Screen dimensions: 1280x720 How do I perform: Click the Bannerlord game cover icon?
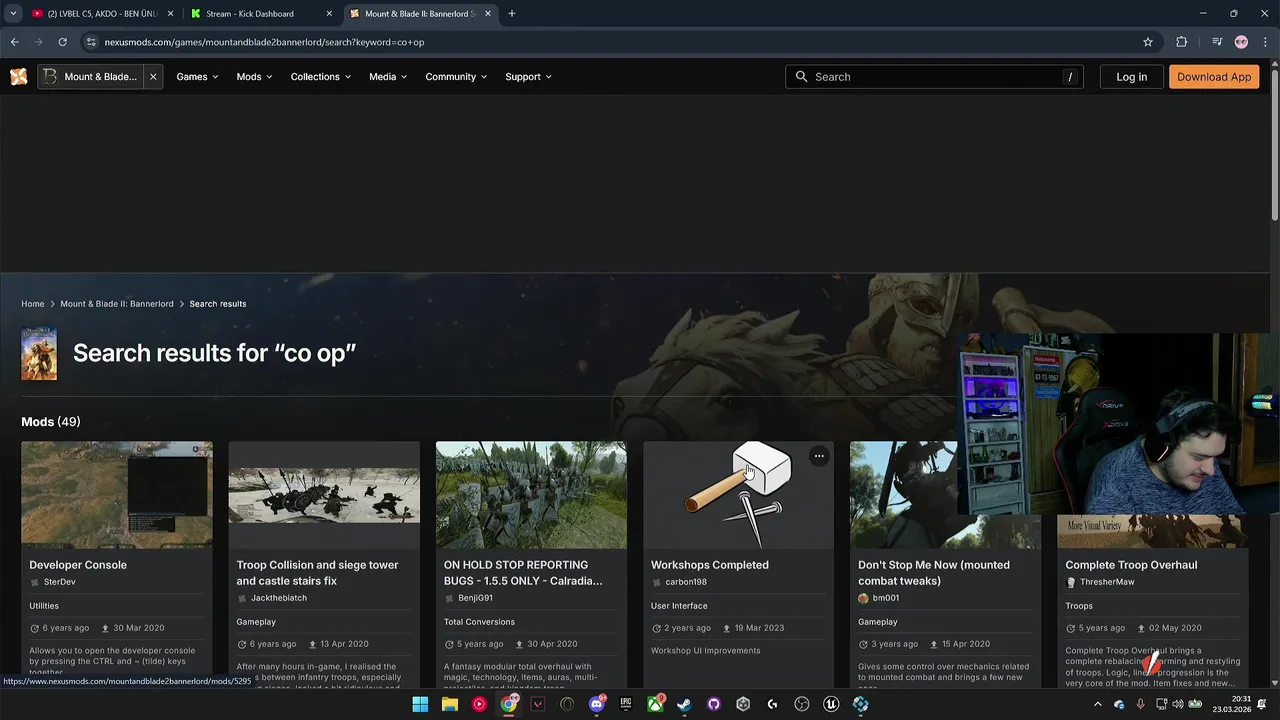click(x=39, y=354)
